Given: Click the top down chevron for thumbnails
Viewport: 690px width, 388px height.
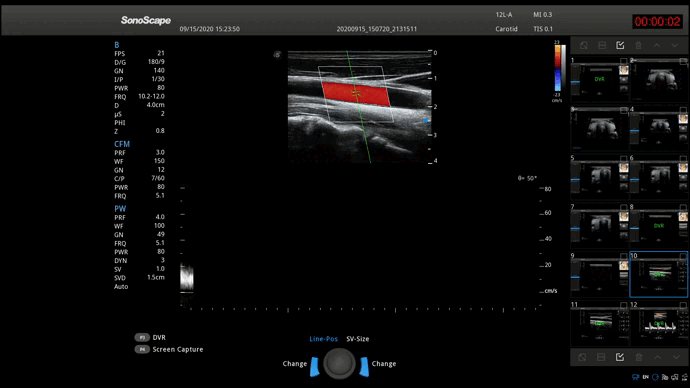Looking at the screenshot, I should pos(675,45).
